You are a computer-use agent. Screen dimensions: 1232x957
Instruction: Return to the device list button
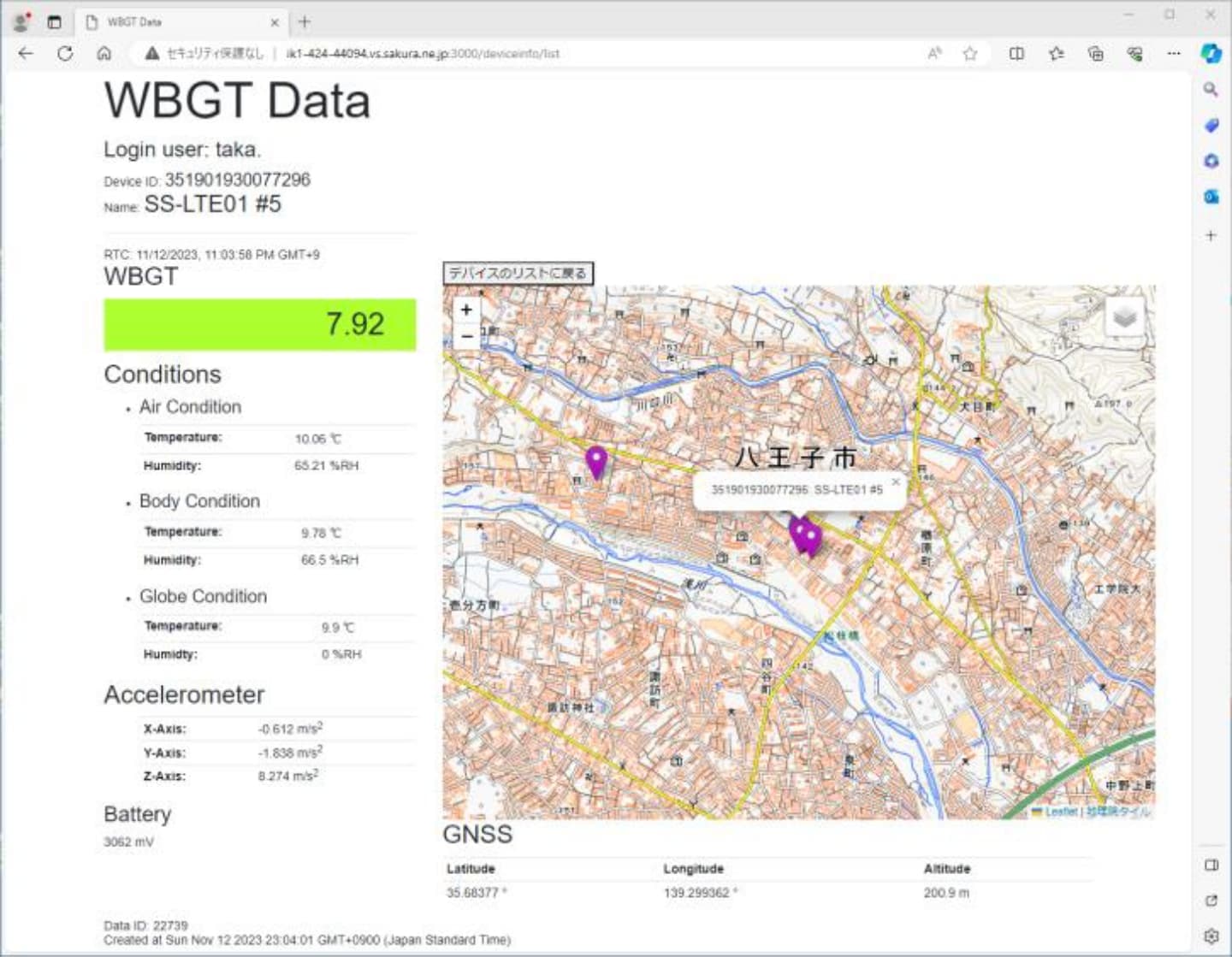[x=518, y=273]
